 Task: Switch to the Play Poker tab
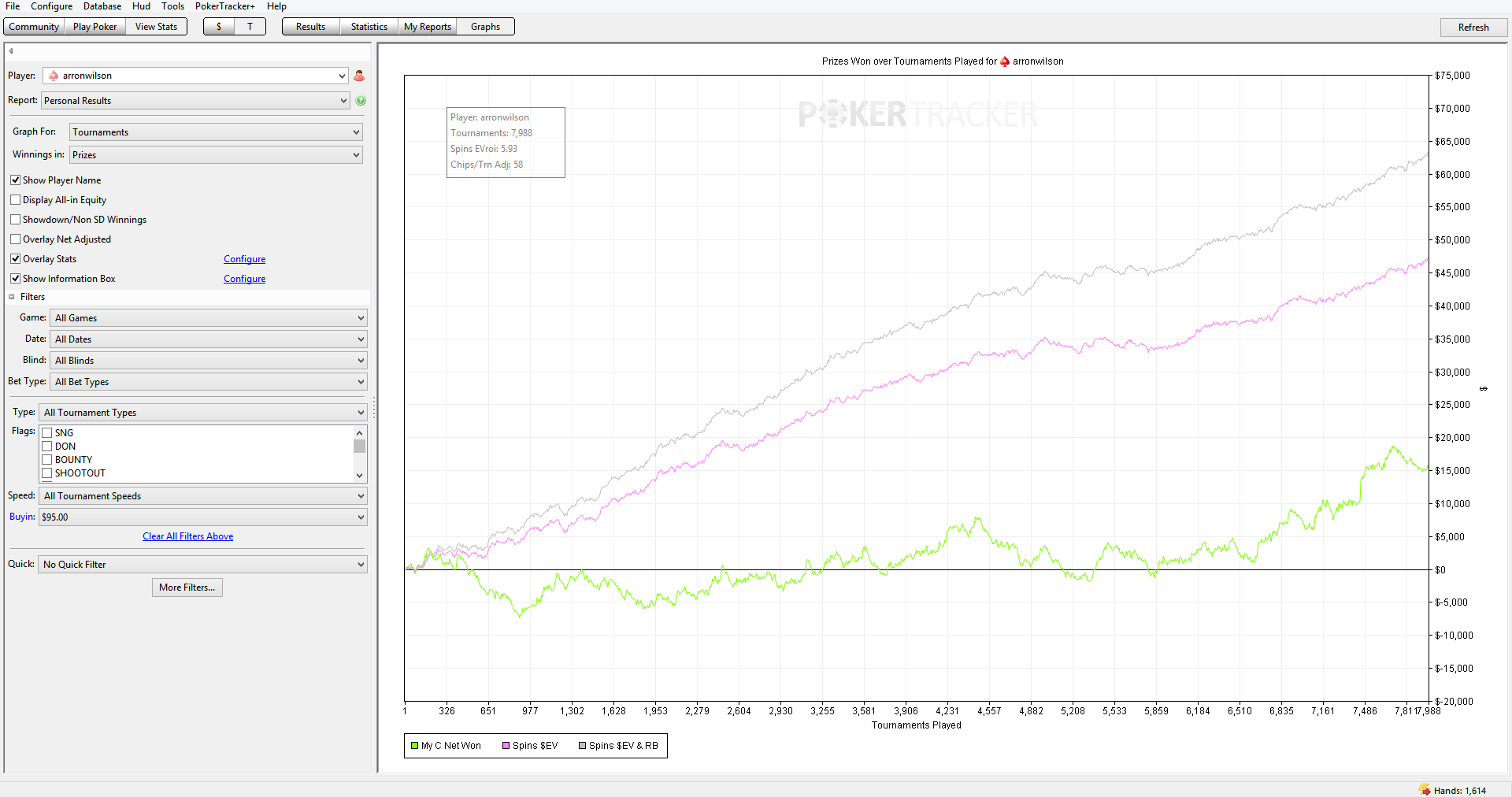coord(94,27)
